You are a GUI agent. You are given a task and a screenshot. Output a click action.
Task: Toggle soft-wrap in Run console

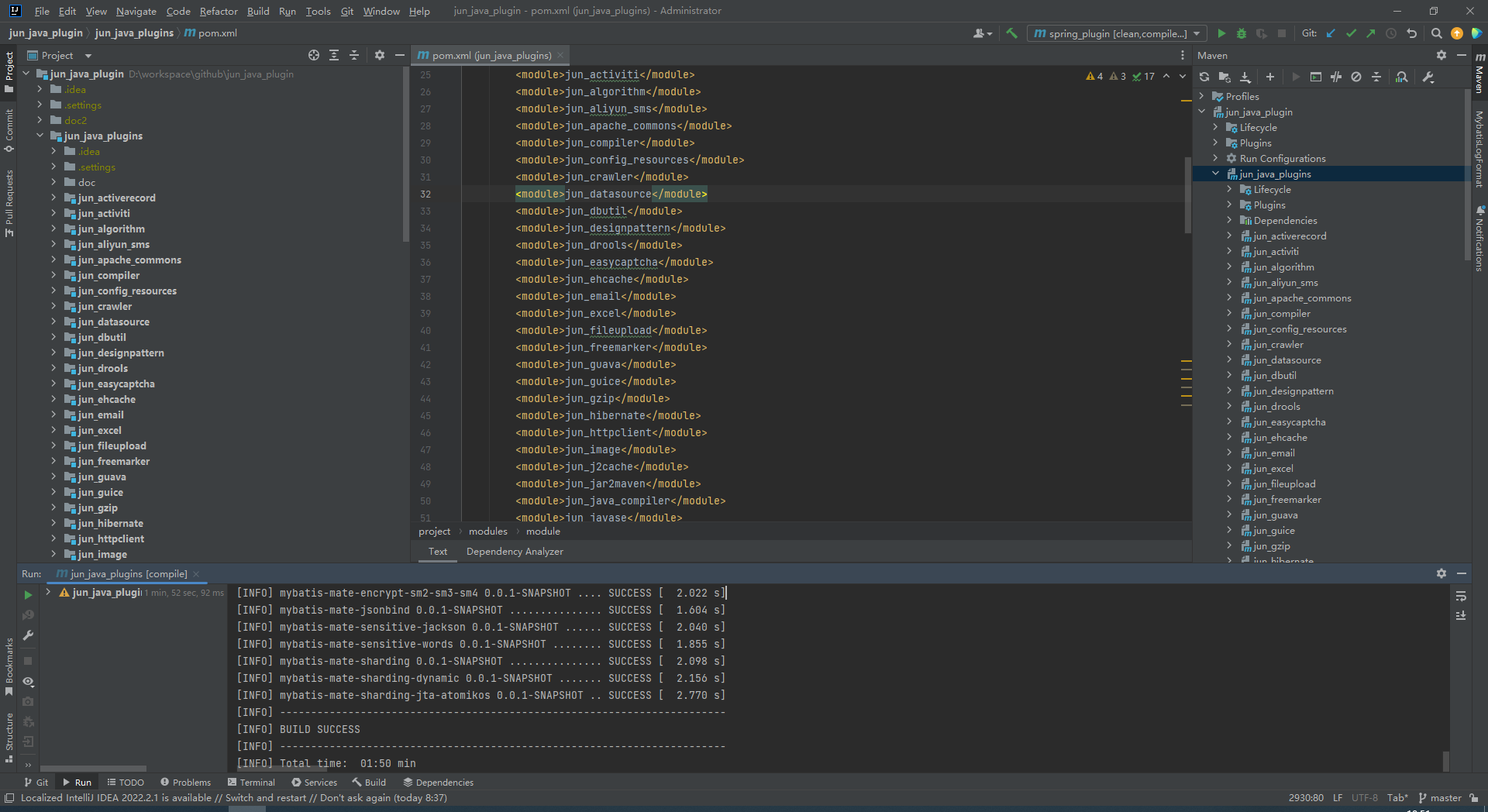[x=1461, y=596]
